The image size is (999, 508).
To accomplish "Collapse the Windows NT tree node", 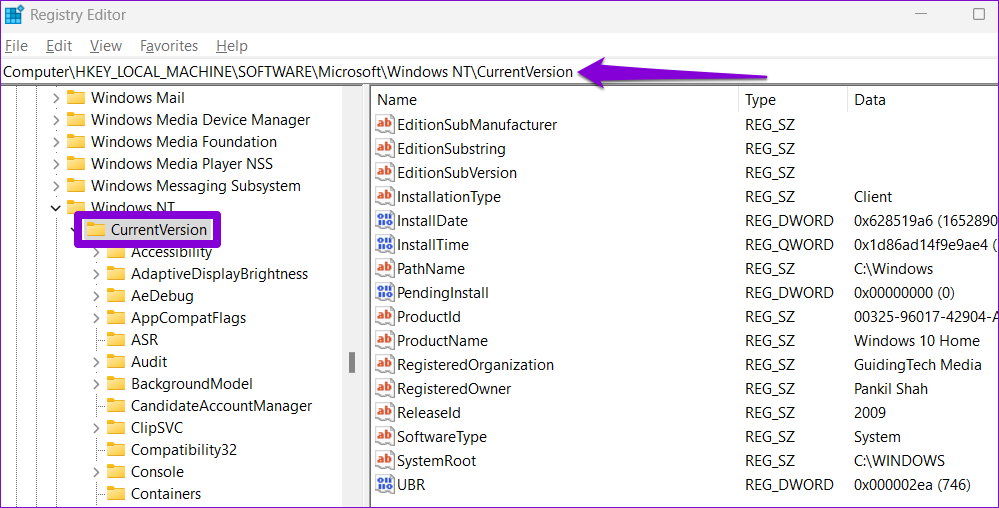I will click(54, 208).
